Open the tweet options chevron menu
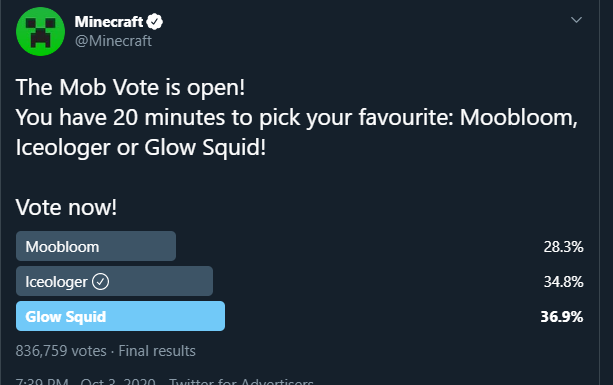Viewport: 613px width, 385px height. point(576,20)
